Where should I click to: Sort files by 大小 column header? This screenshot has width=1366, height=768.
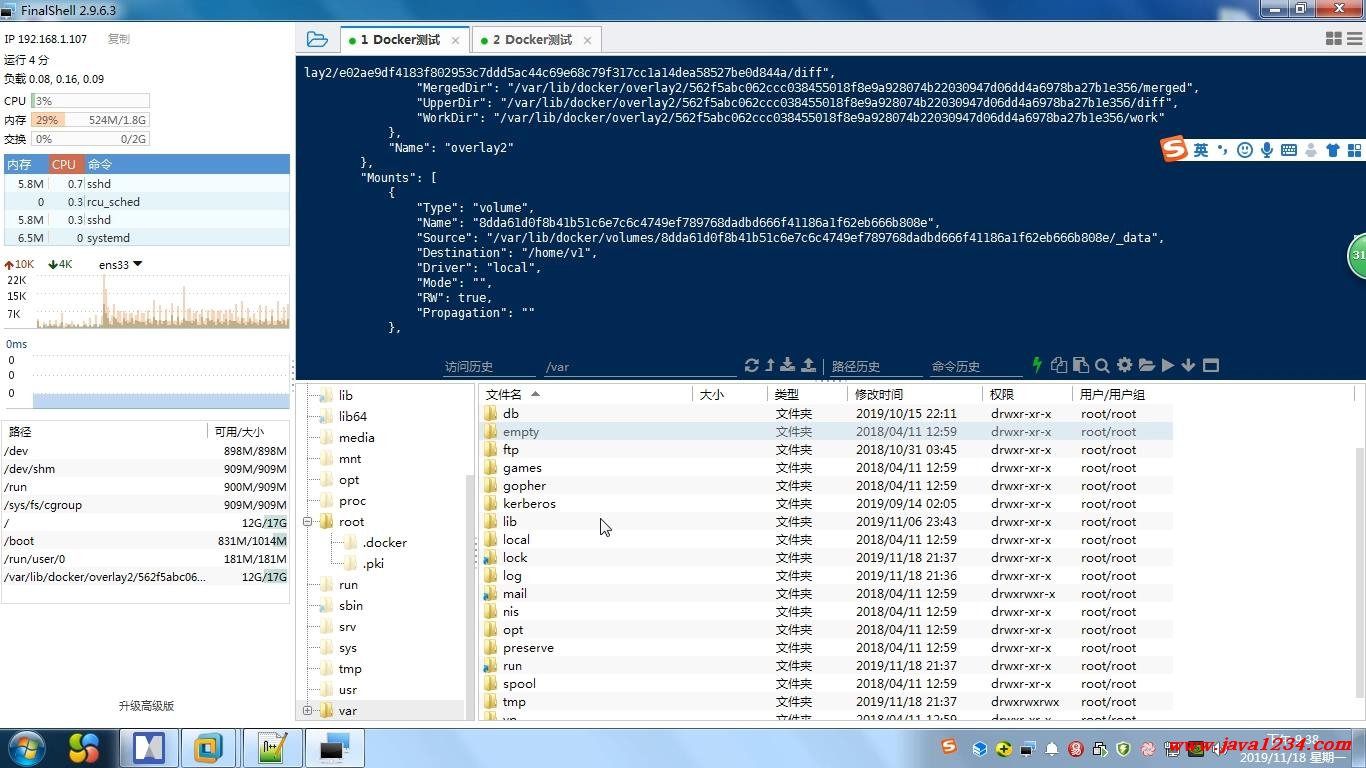coord(730,394)
